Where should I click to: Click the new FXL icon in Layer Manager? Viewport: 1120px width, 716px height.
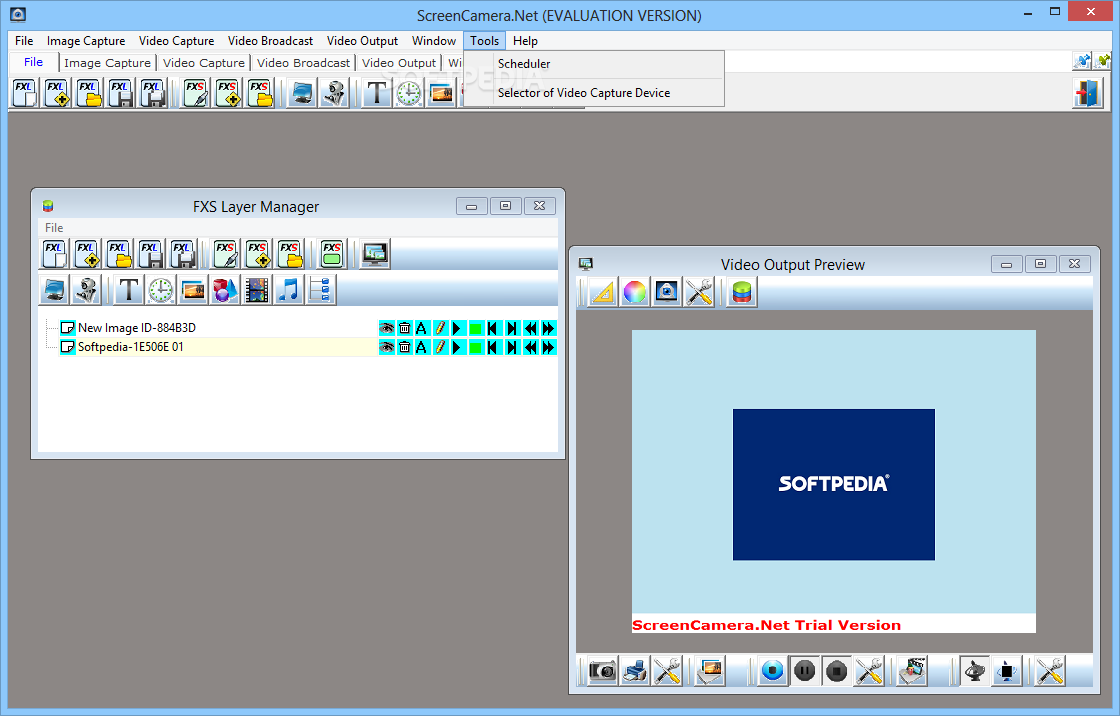[54, 254]
